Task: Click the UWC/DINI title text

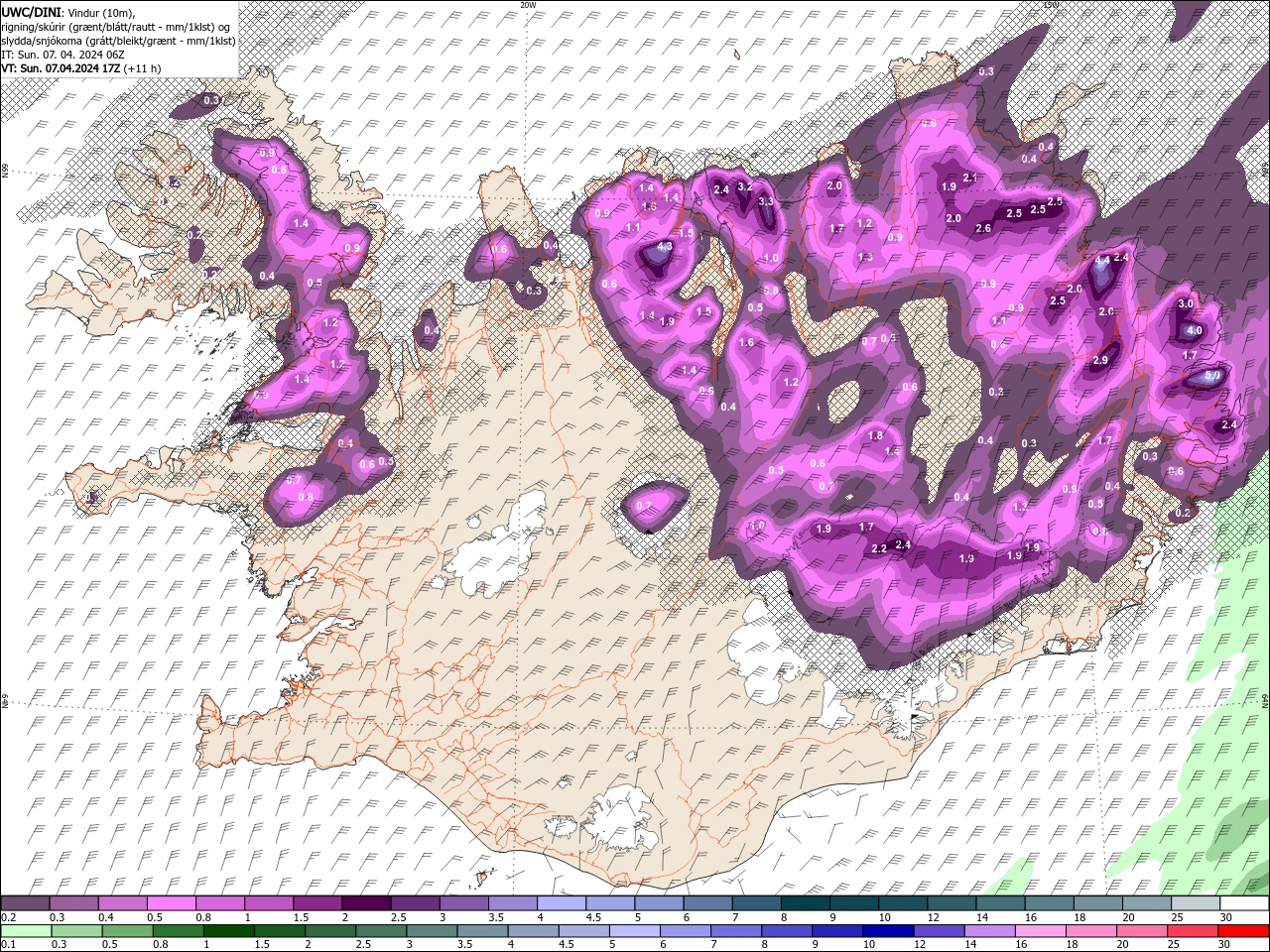Action: coord(32,12)
